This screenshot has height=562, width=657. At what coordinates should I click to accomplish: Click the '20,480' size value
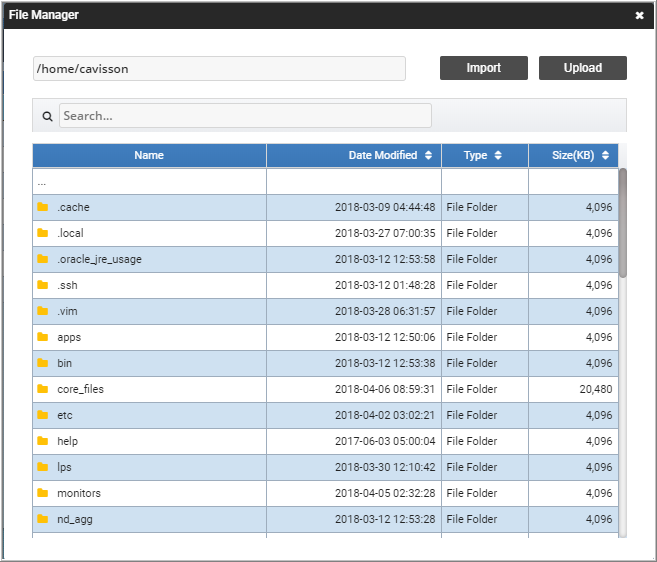(596, 389)
